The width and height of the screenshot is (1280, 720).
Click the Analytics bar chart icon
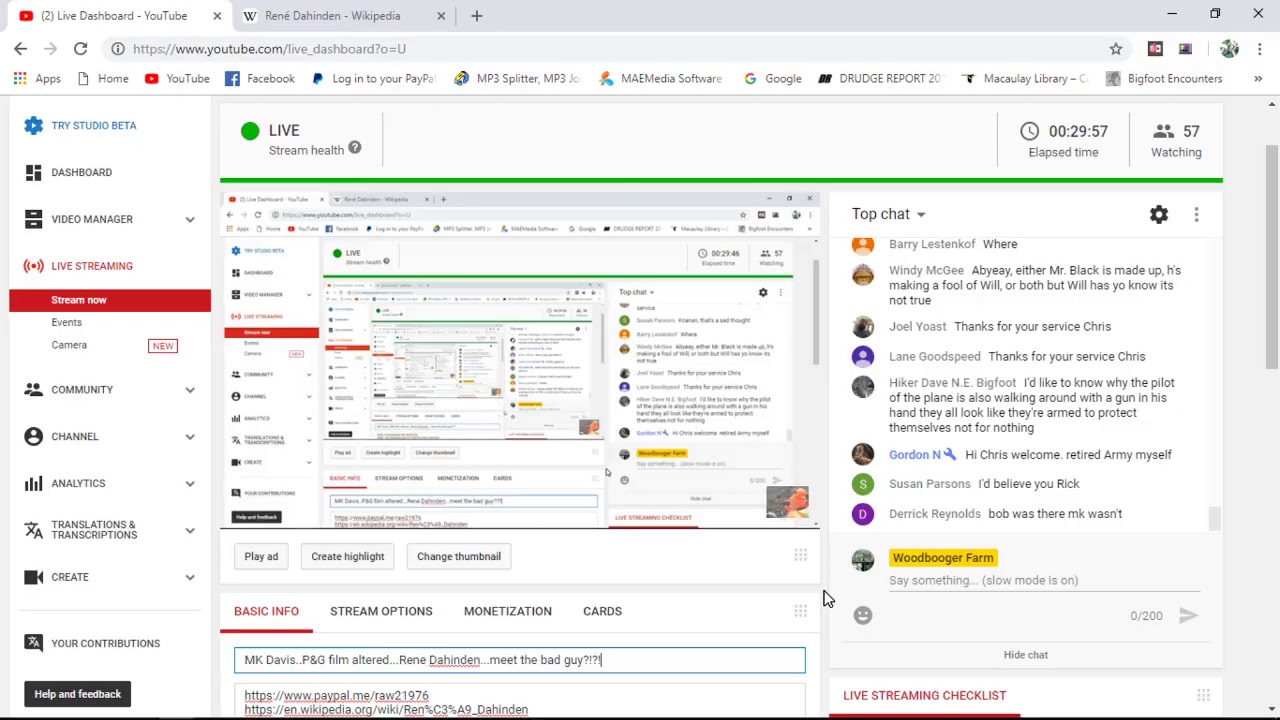click(x=34, y=483)
